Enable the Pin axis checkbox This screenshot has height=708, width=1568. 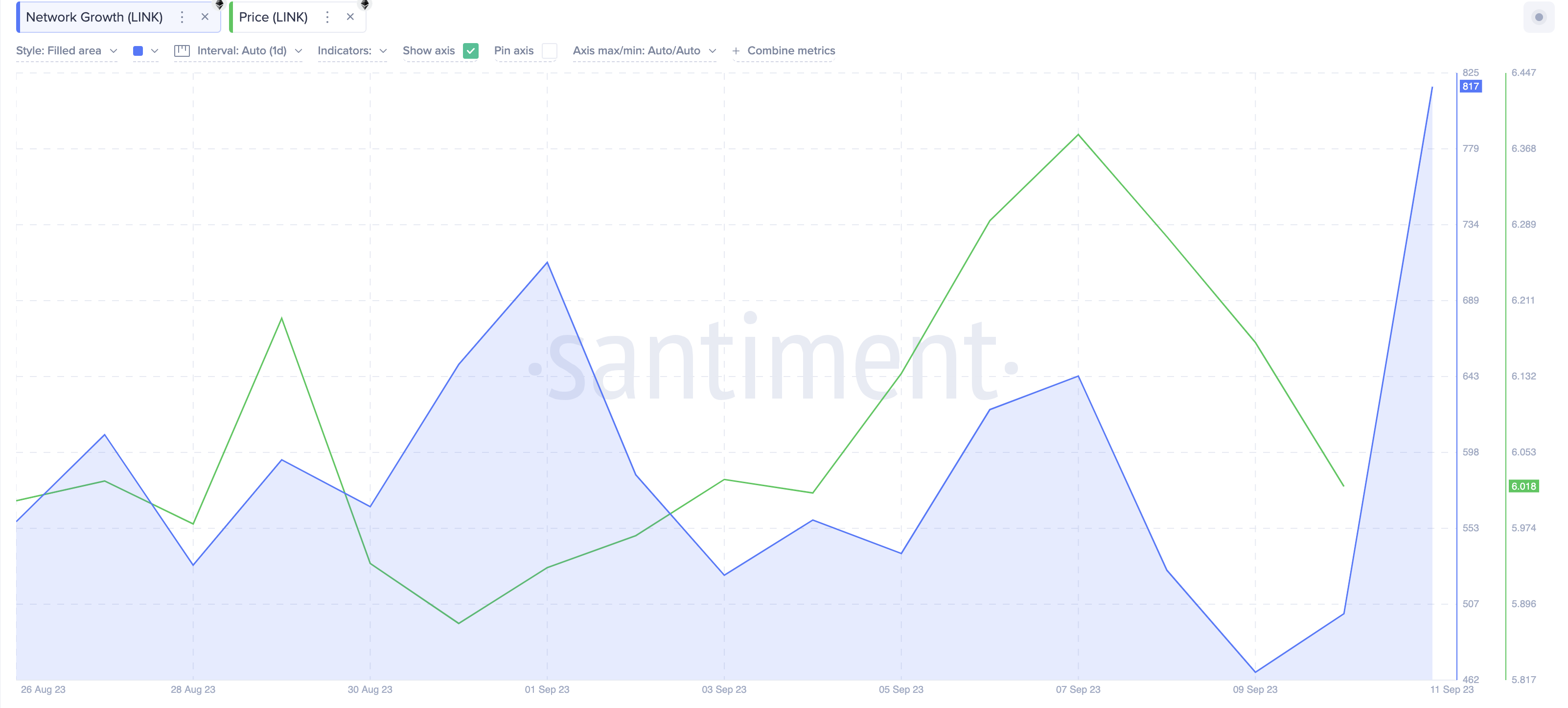(549, 51)
